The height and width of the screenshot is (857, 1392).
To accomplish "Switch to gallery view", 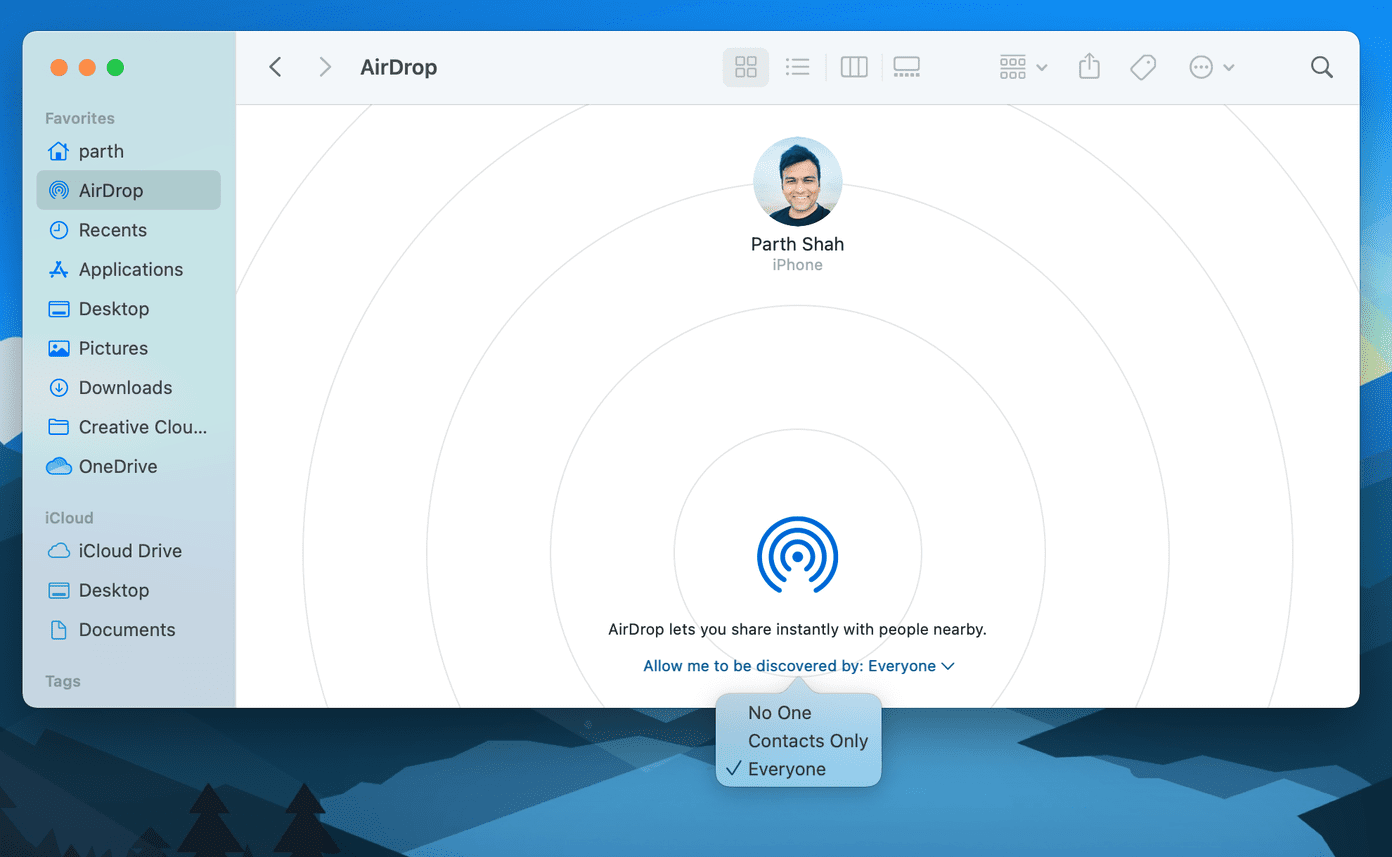I will 907,67.
